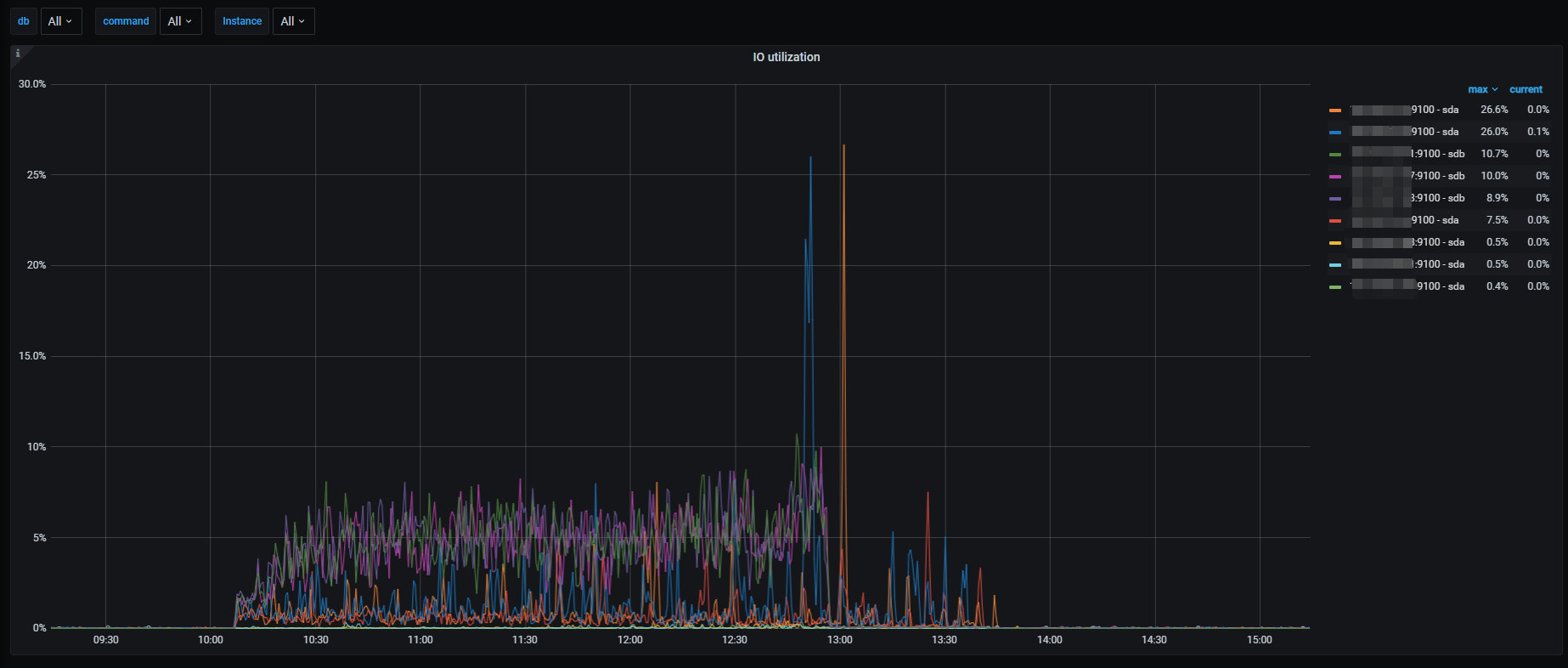Open the panel info corner icon
Screen dimensions: 1568x668
coord(18,54)
